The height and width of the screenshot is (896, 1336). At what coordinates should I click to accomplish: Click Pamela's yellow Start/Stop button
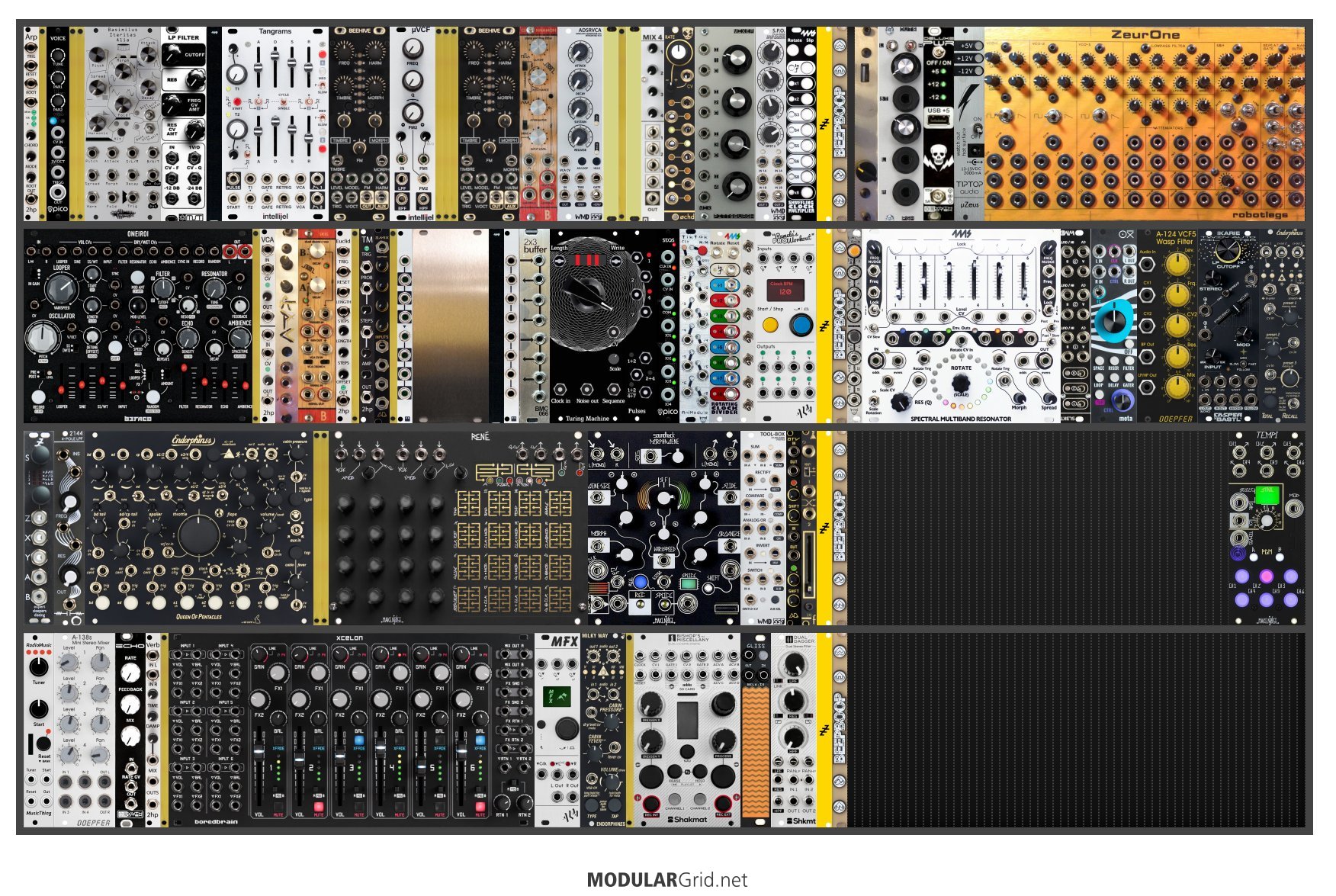[x=770, y=326]
